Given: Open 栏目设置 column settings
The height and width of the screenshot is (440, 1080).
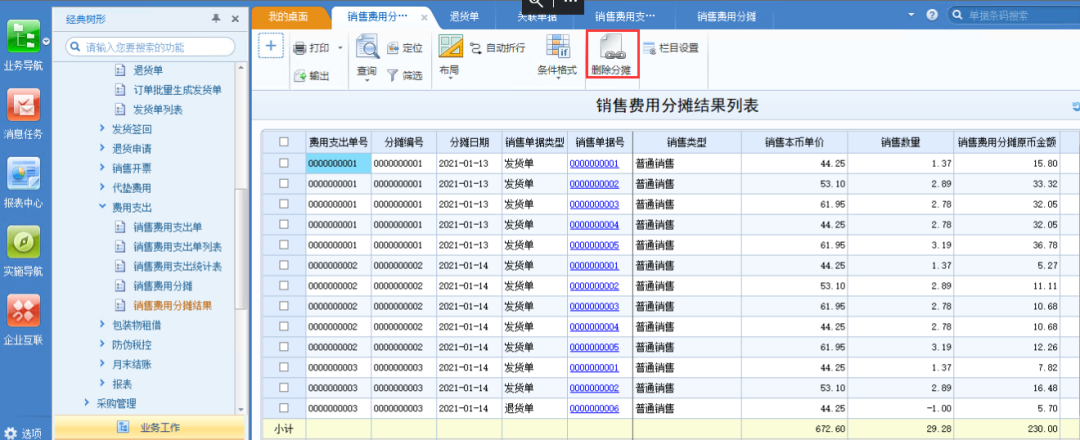Looking at the screenshot, I should pyautogui.click(x=671, y=48).
